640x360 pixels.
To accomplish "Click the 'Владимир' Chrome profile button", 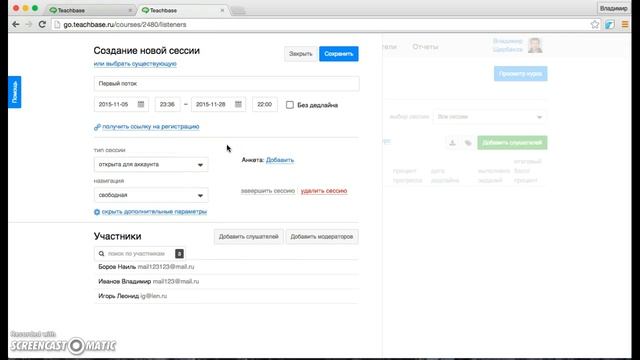I will (x=613, y=8).
